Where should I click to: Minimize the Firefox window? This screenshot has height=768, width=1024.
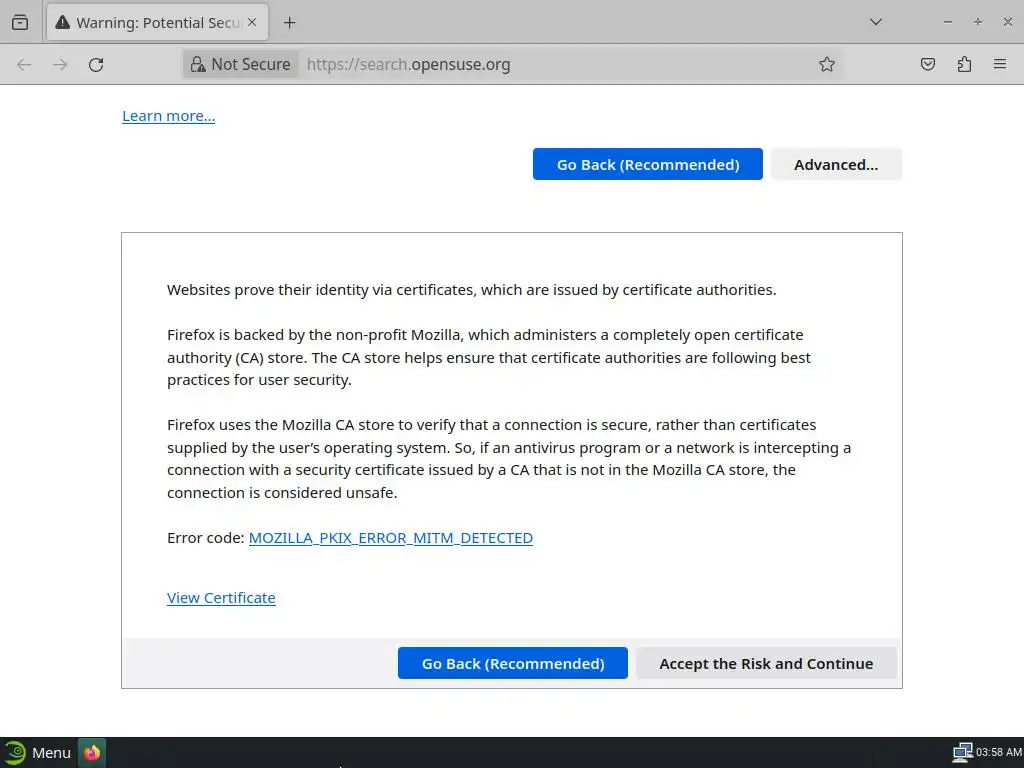coord(948,22)
